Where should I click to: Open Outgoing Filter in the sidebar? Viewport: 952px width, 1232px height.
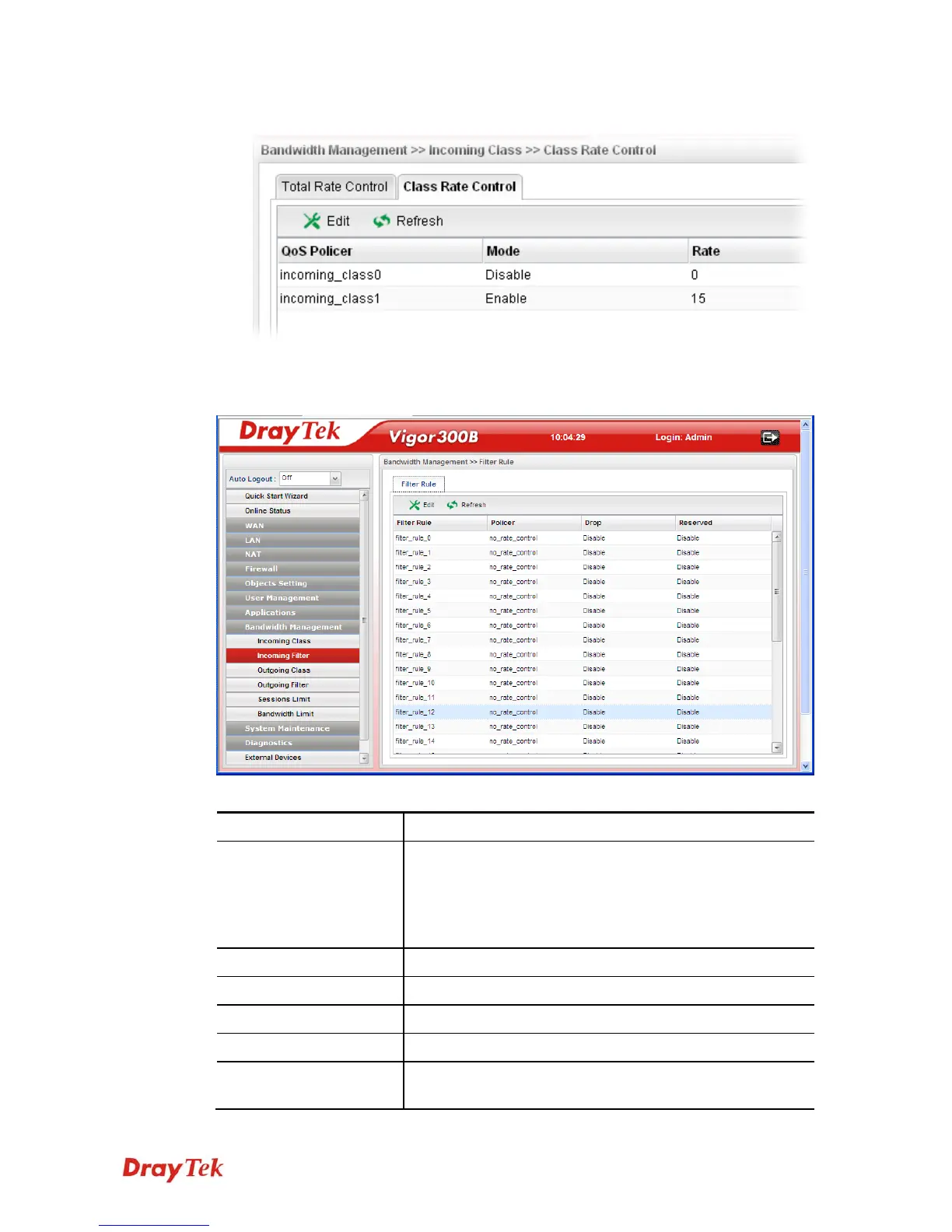(293, 685)
